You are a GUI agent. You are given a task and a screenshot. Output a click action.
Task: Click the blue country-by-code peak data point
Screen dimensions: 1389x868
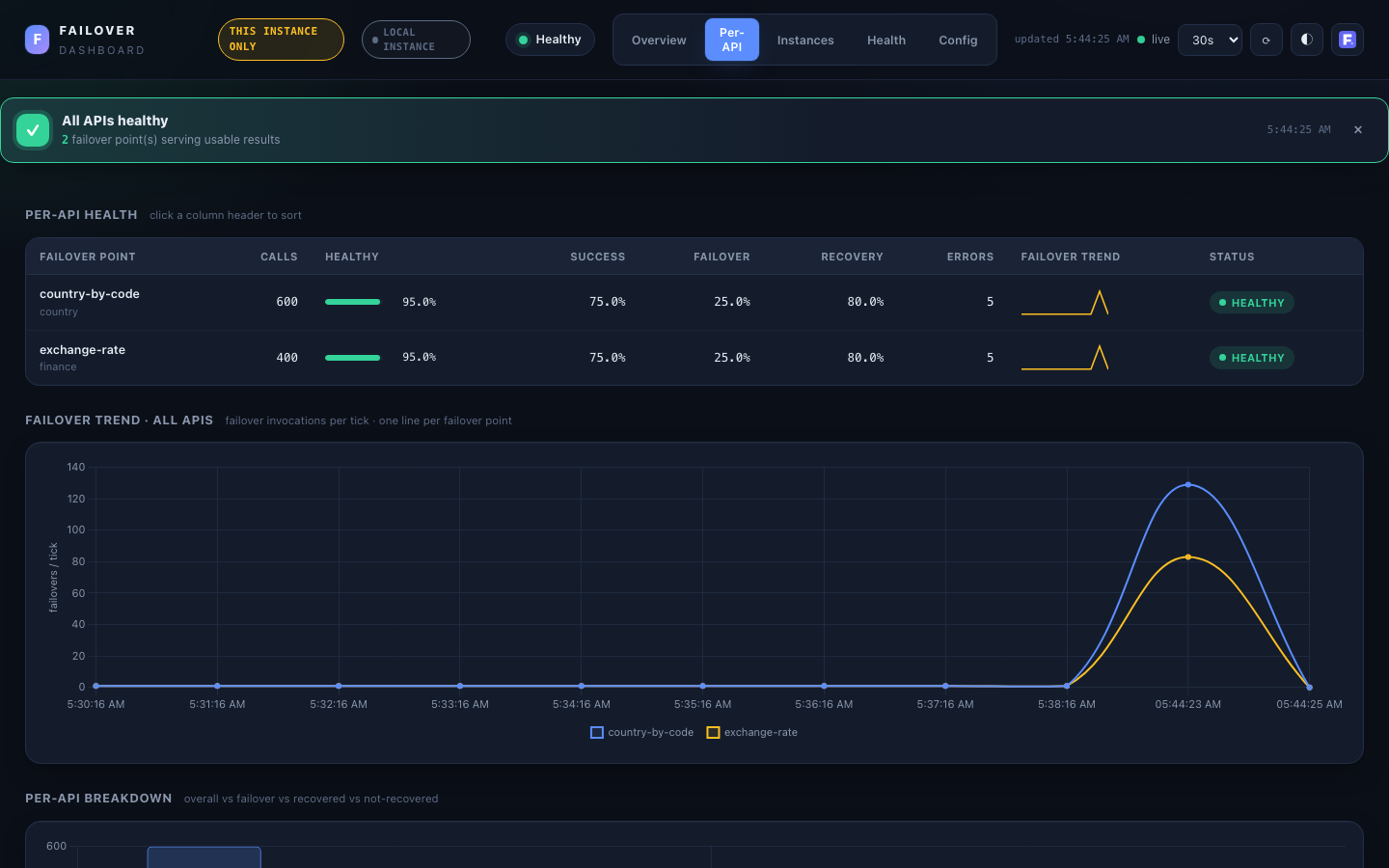click(x=1188, y=484)
